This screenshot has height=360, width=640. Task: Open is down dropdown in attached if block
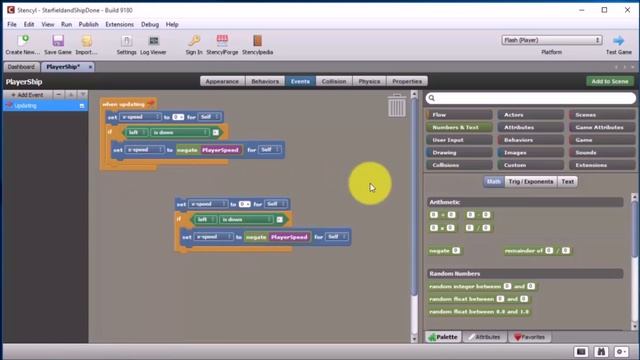pyautogui.click(x=180, y=133)
